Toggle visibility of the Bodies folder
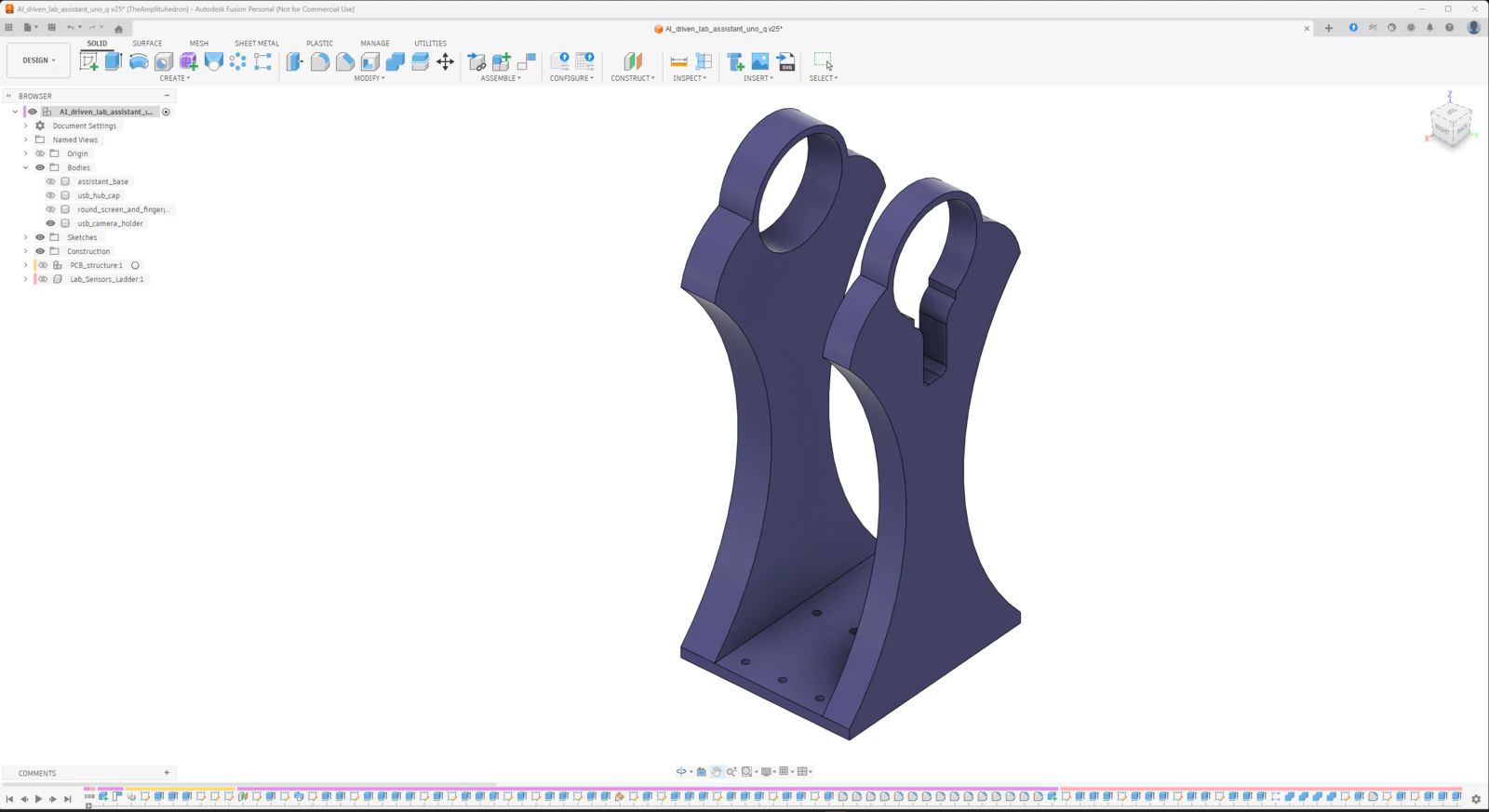Image resolution: width=1489 pixels, height=812 pixels. [40, 167]
